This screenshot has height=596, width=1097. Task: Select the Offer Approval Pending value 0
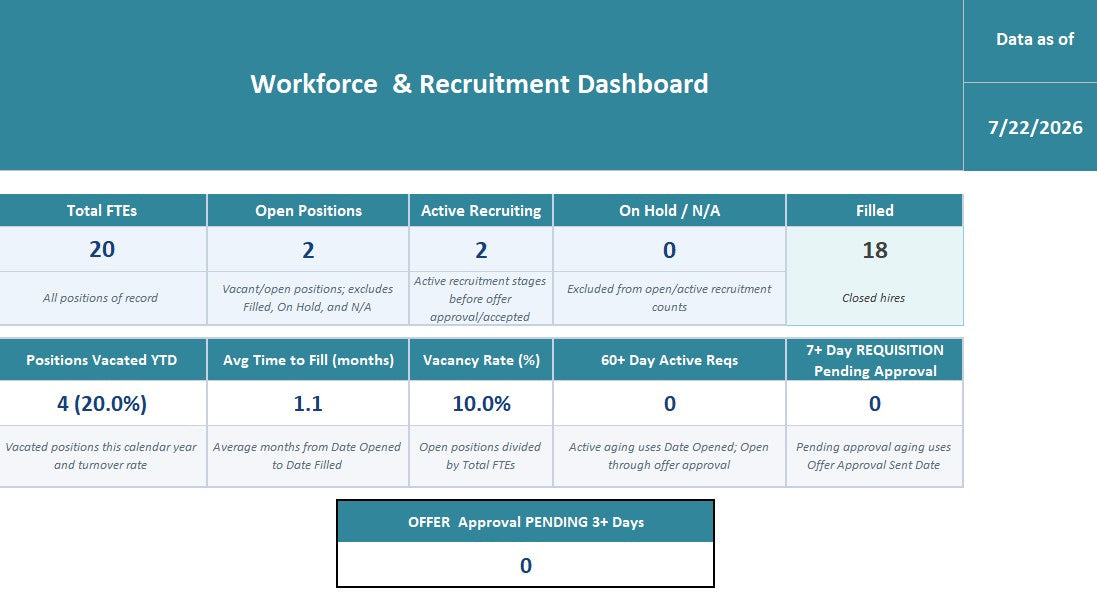pos(526,565)
